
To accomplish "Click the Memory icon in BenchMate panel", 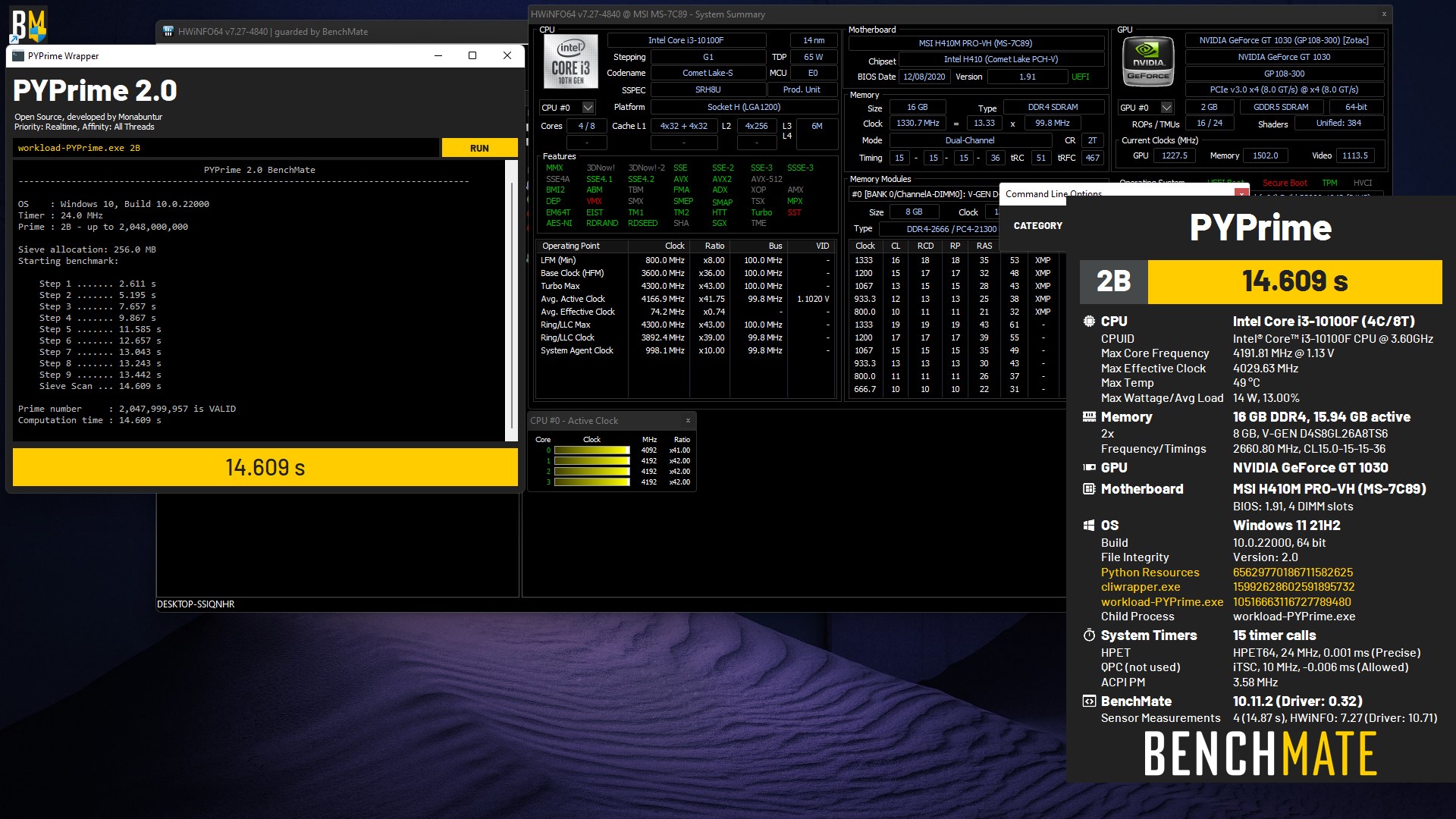I will 1089,417.
